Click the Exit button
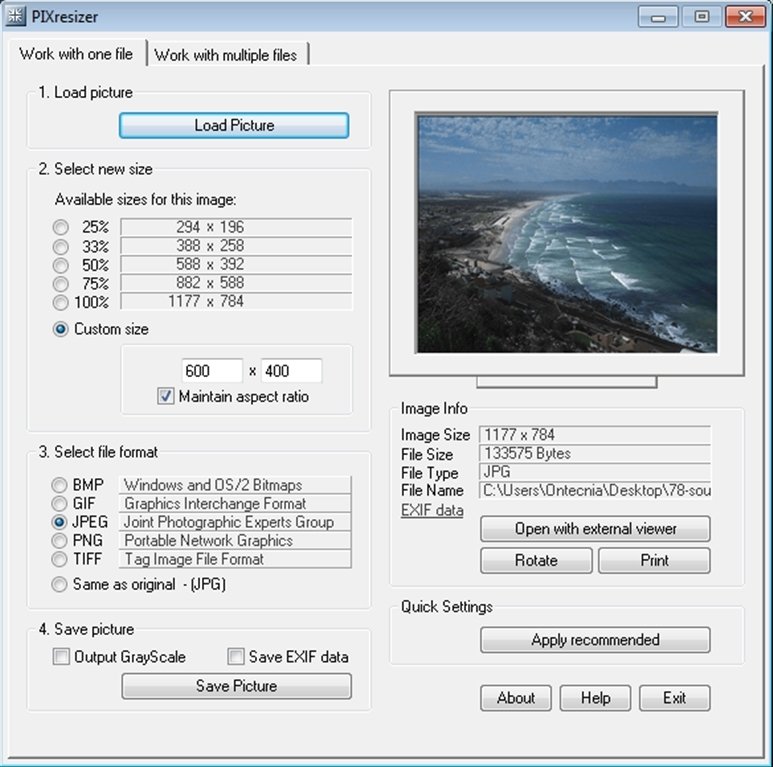Screen dimensions: 773x767 [675, 698]
